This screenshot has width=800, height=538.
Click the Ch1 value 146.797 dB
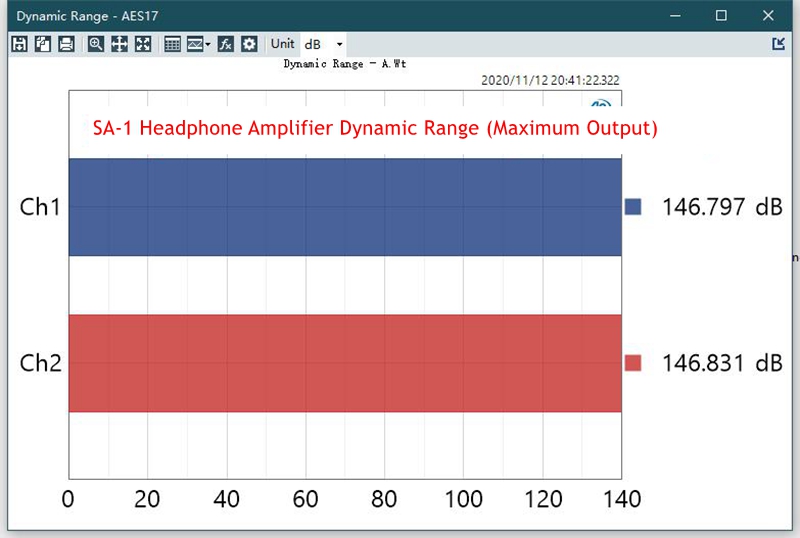[722, 207]
